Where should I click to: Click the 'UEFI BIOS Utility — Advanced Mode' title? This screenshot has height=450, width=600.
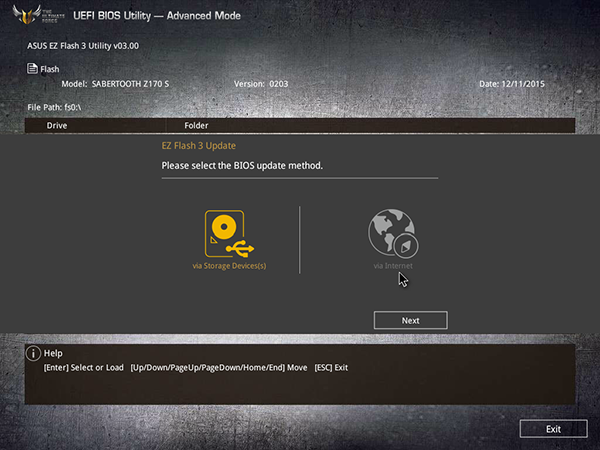(157, 16)
